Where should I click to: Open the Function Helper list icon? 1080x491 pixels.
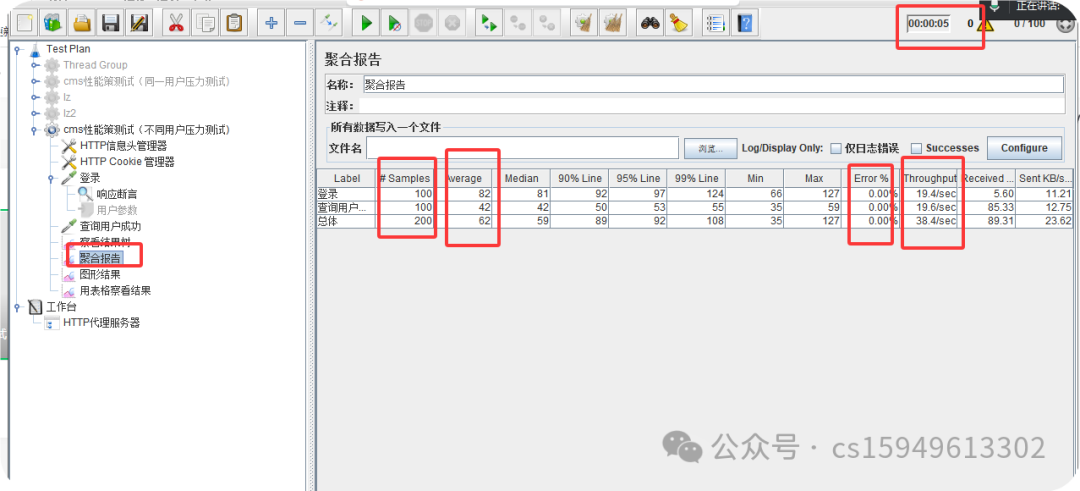click(716, 23)
